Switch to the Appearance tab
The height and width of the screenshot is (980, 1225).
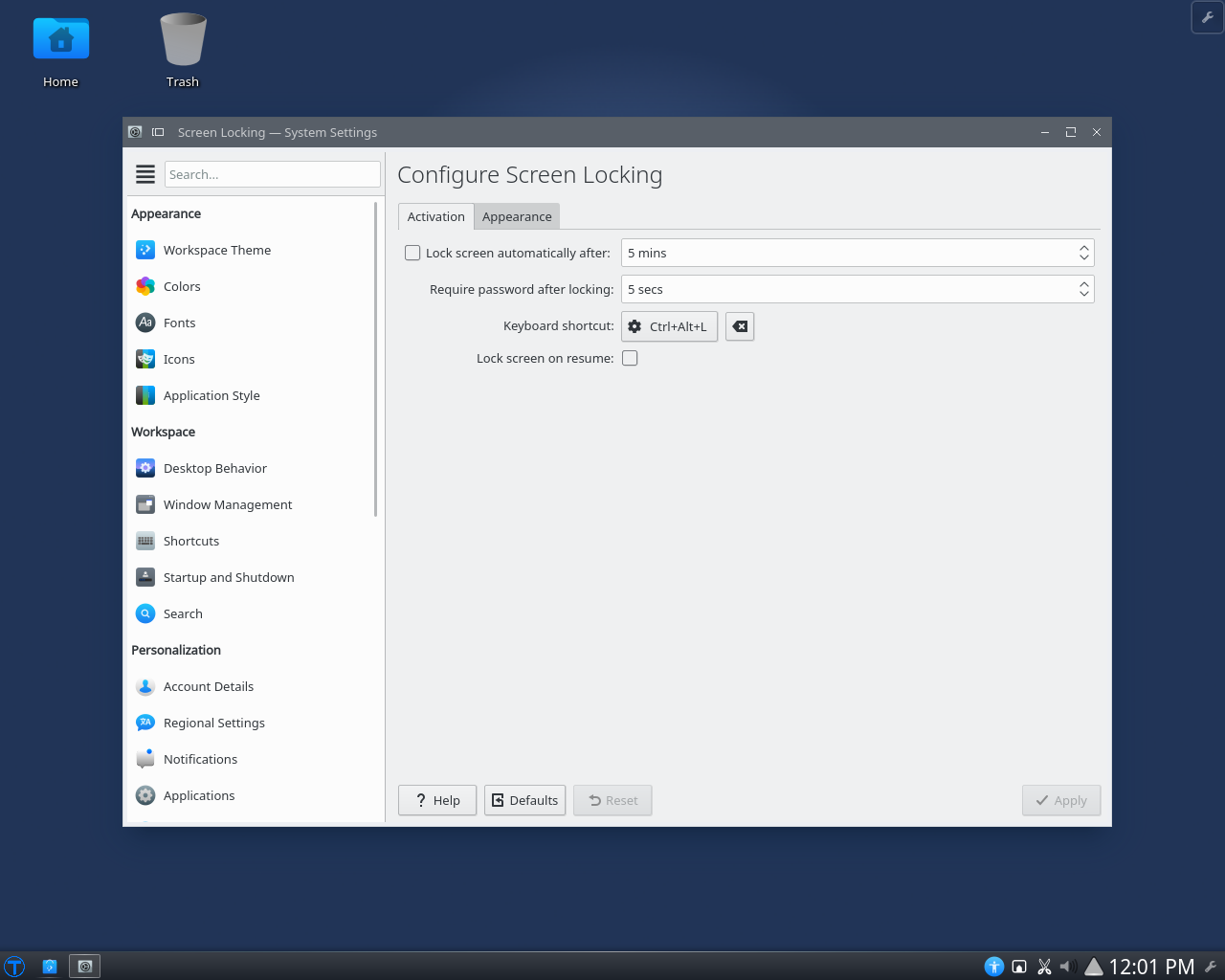pyautogui.click(x=517, y=216)
